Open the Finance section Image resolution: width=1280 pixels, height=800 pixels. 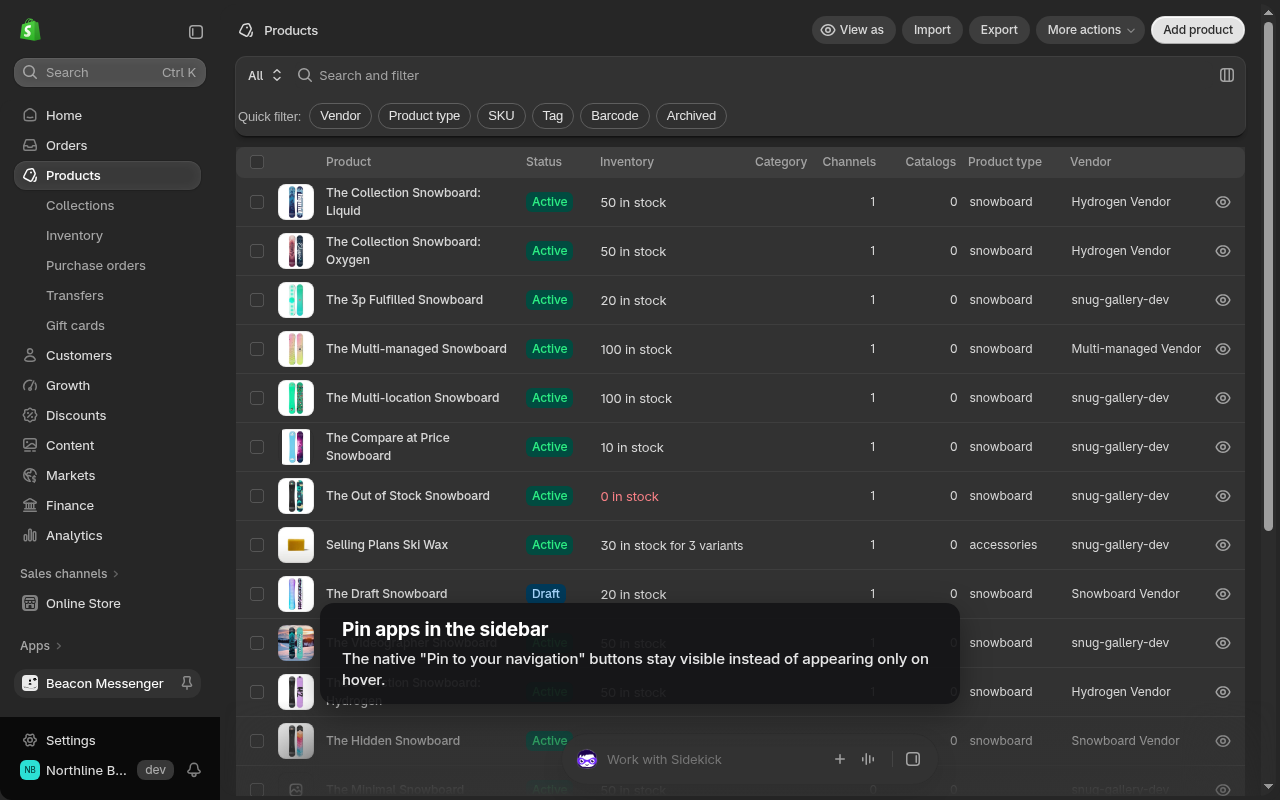pyautogui.click(x=107, y=505)
